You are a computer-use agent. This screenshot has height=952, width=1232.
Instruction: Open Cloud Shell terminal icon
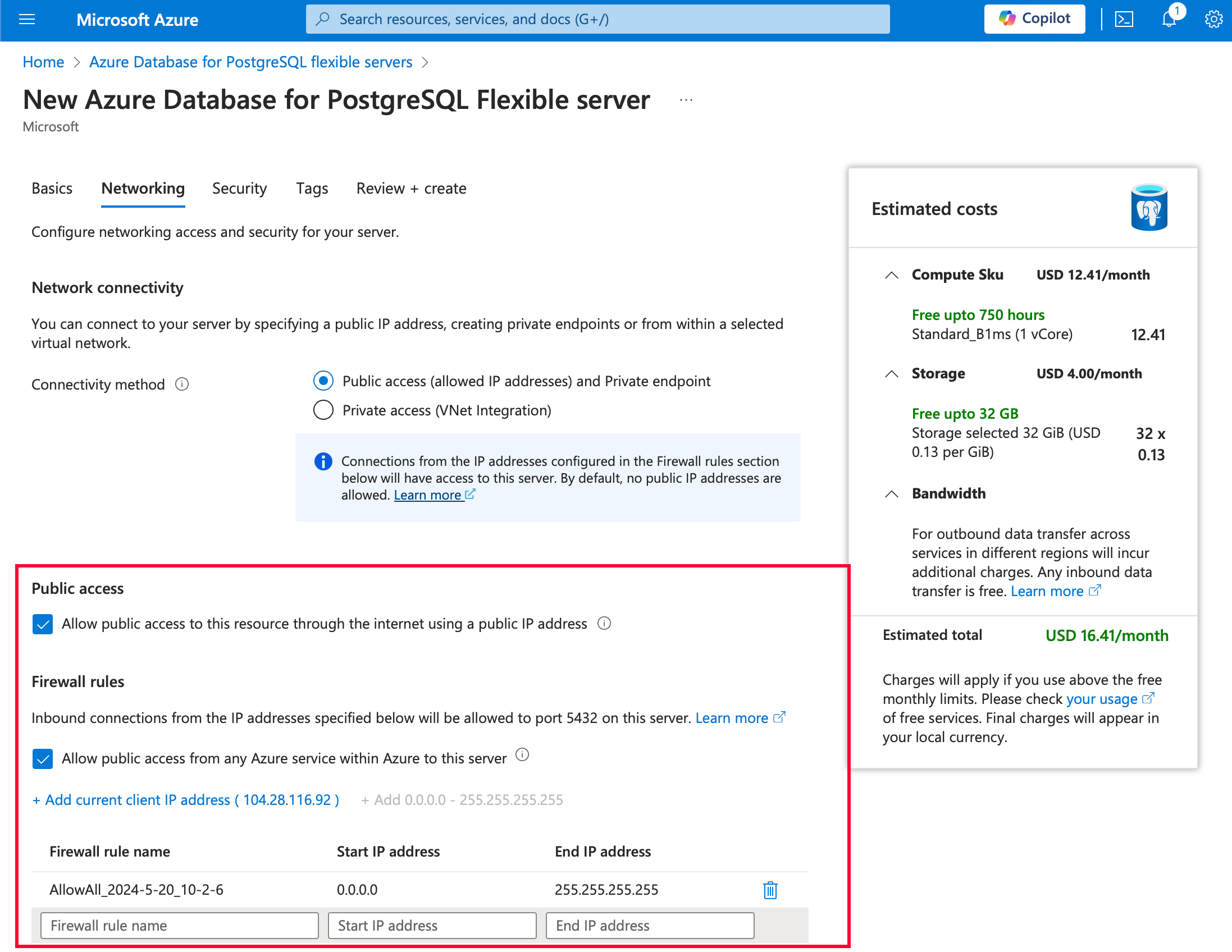[x=1124, y=20]
